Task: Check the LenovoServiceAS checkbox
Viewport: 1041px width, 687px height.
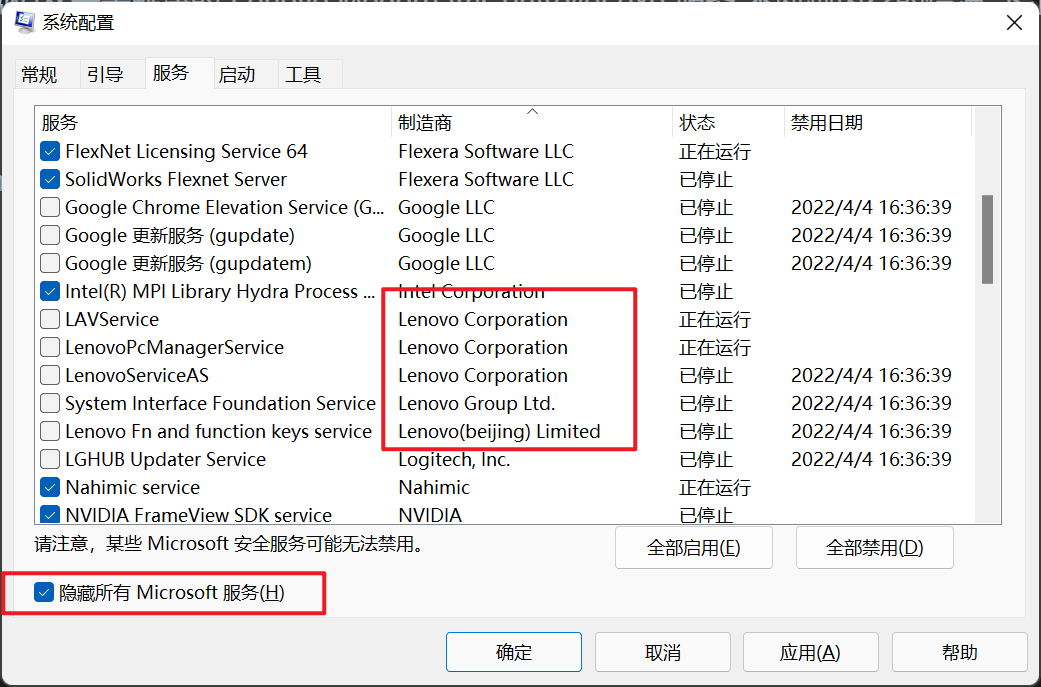Action: coord(50,375)
